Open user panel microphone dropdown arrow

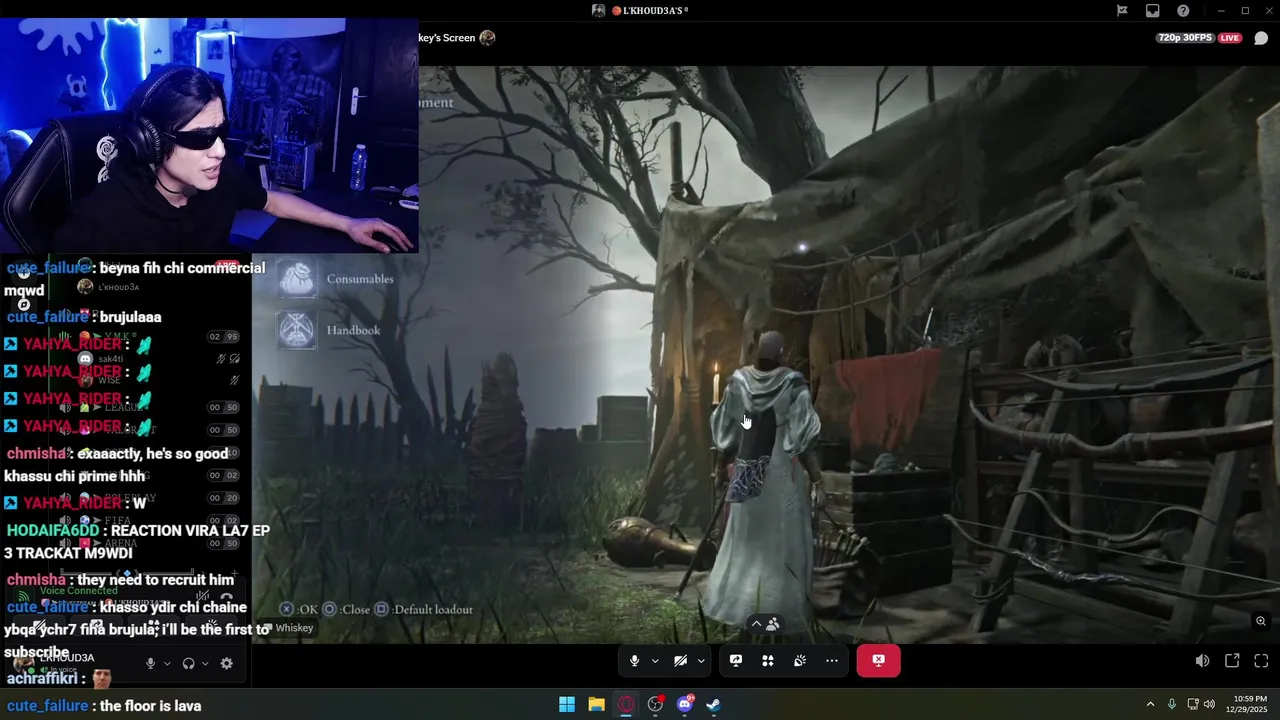(167, 663)
